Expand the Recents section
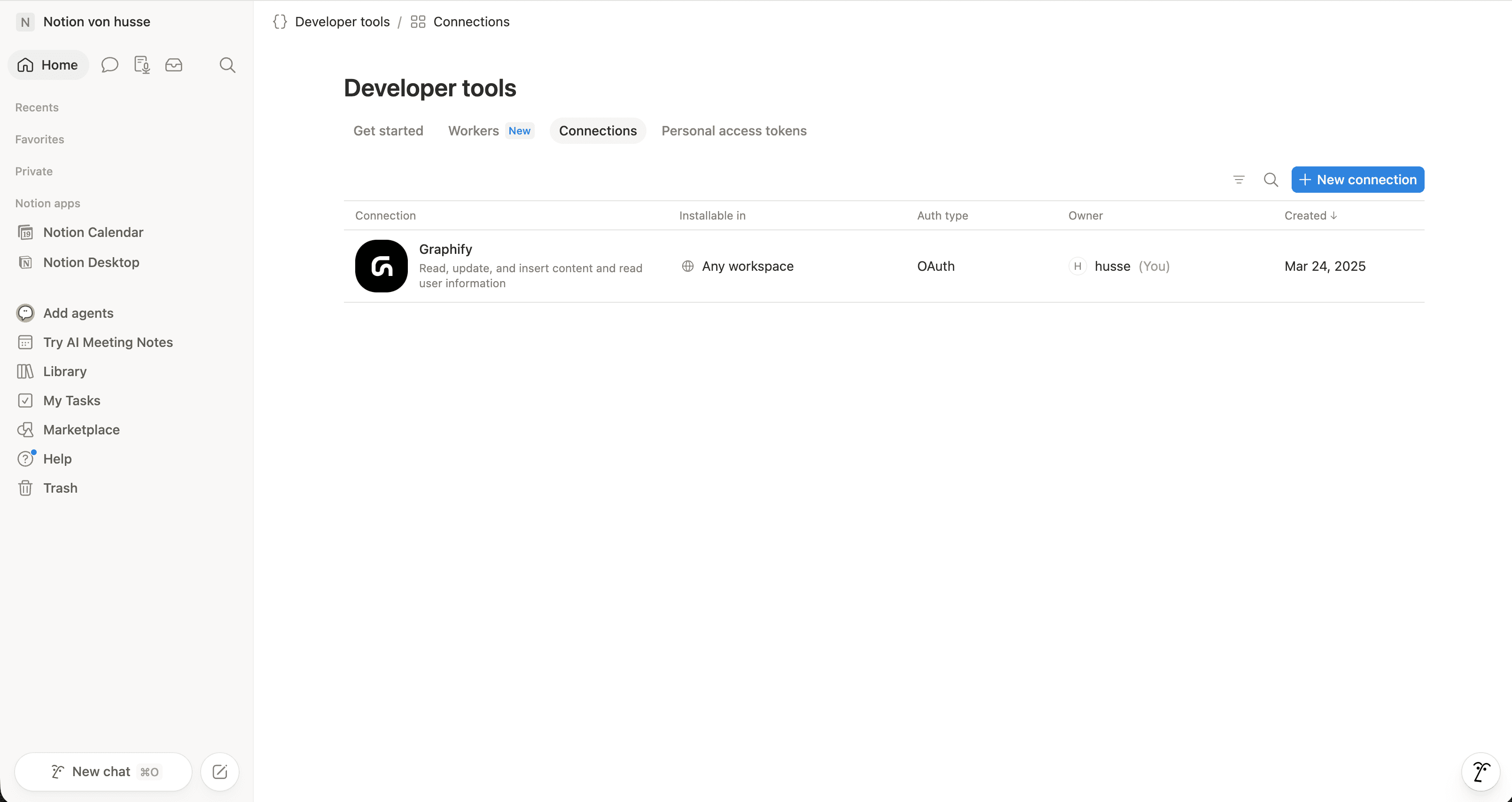 37,108
